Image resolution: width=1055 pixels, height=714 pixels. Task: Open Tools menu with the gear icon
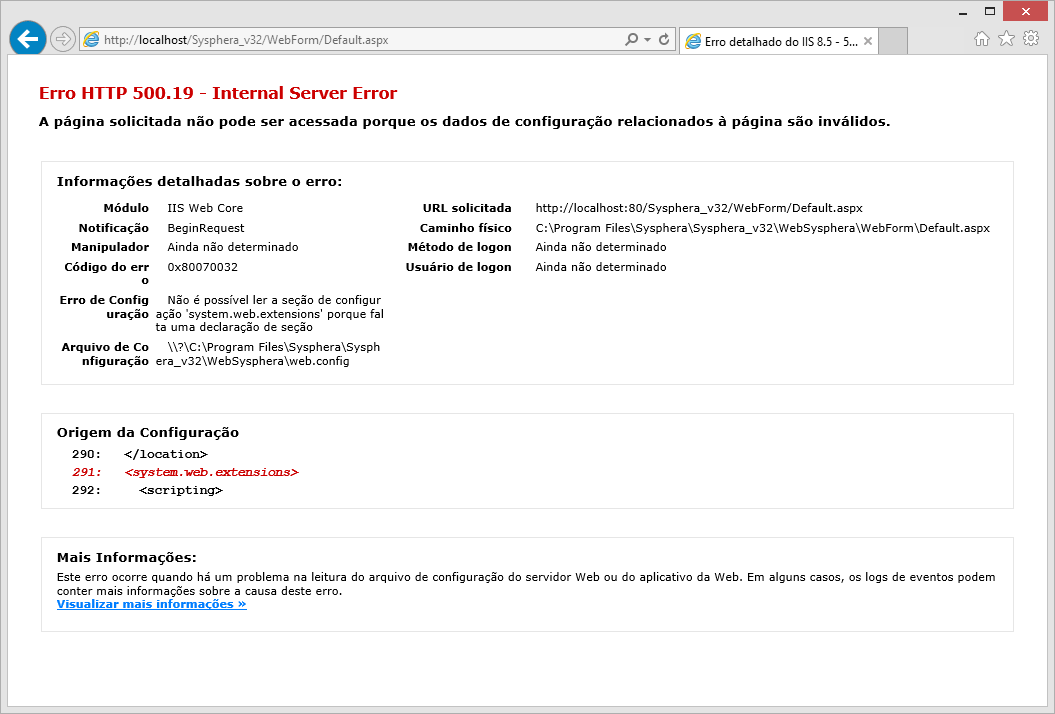click(1031, 38)
